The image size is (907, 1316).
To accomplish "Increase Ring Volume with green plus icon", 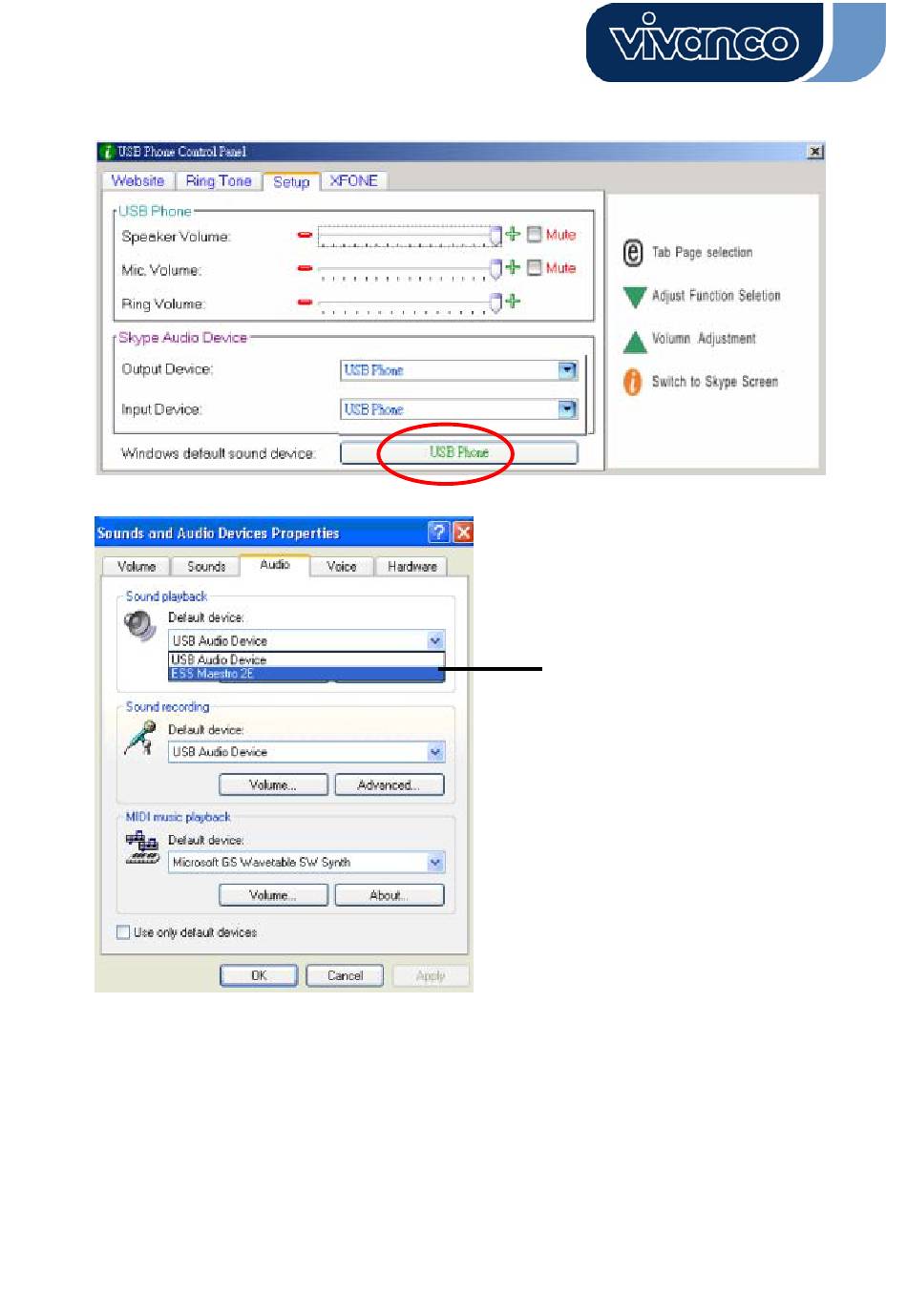I will (x=513, y=302).
